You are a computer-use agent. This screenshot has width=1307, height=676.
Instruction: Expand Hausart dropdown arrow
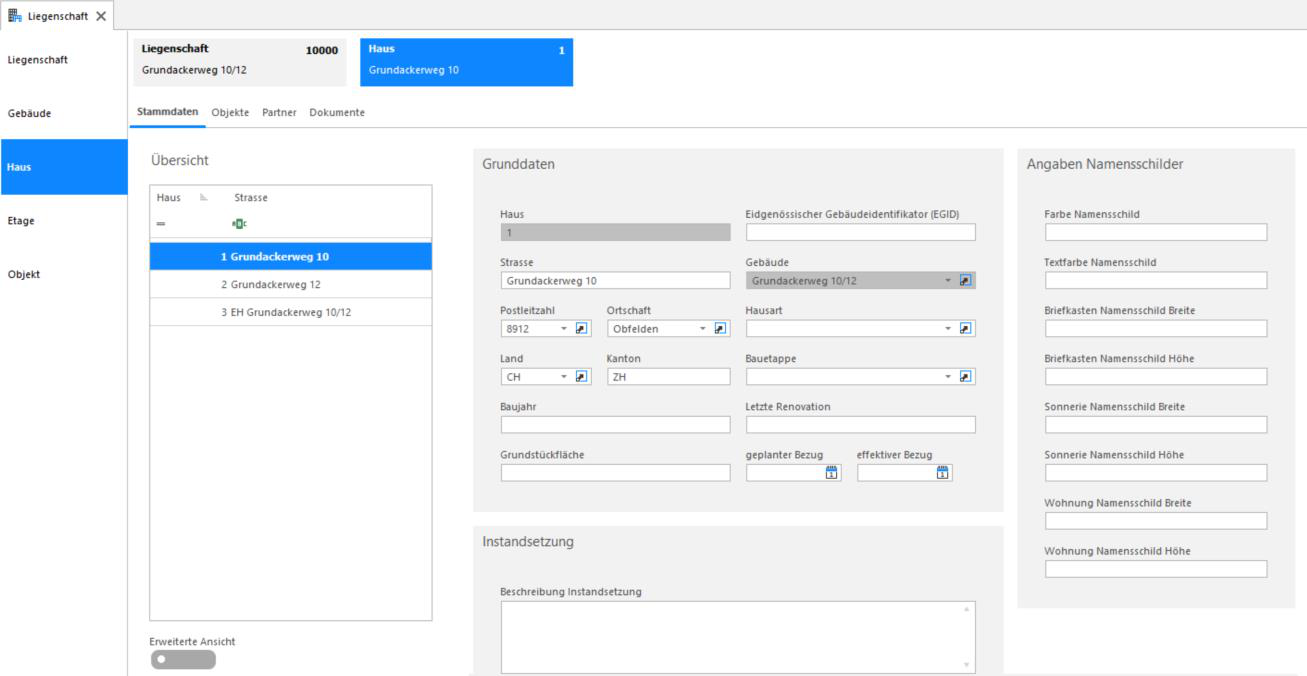click(948, 328)
